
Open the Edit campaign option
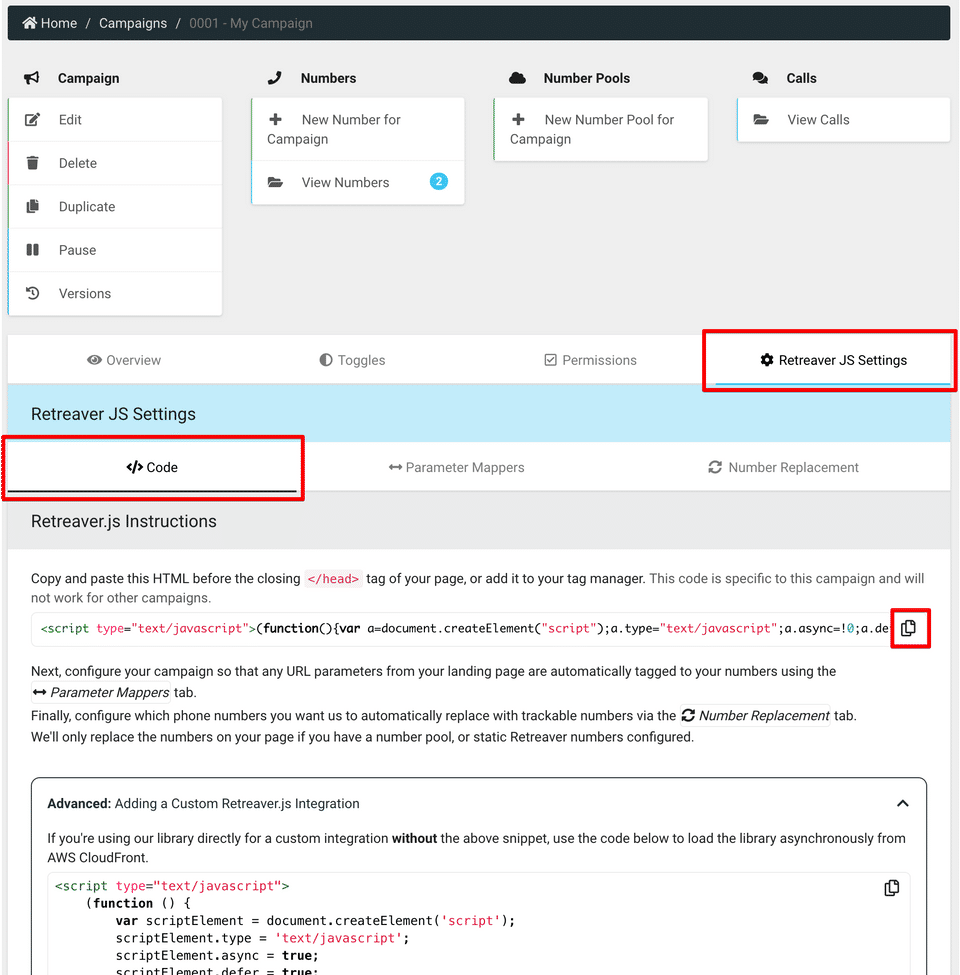click(115, 119)
